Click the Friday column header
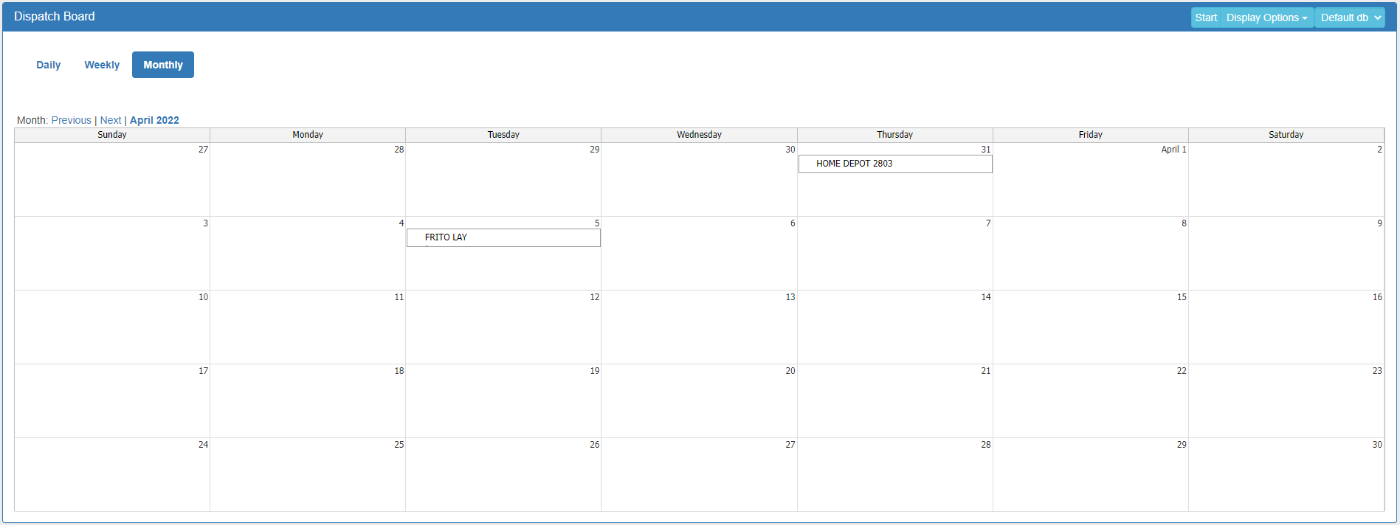The width and height of the screenshot is (1400, 525). (x=1090, y=135)
